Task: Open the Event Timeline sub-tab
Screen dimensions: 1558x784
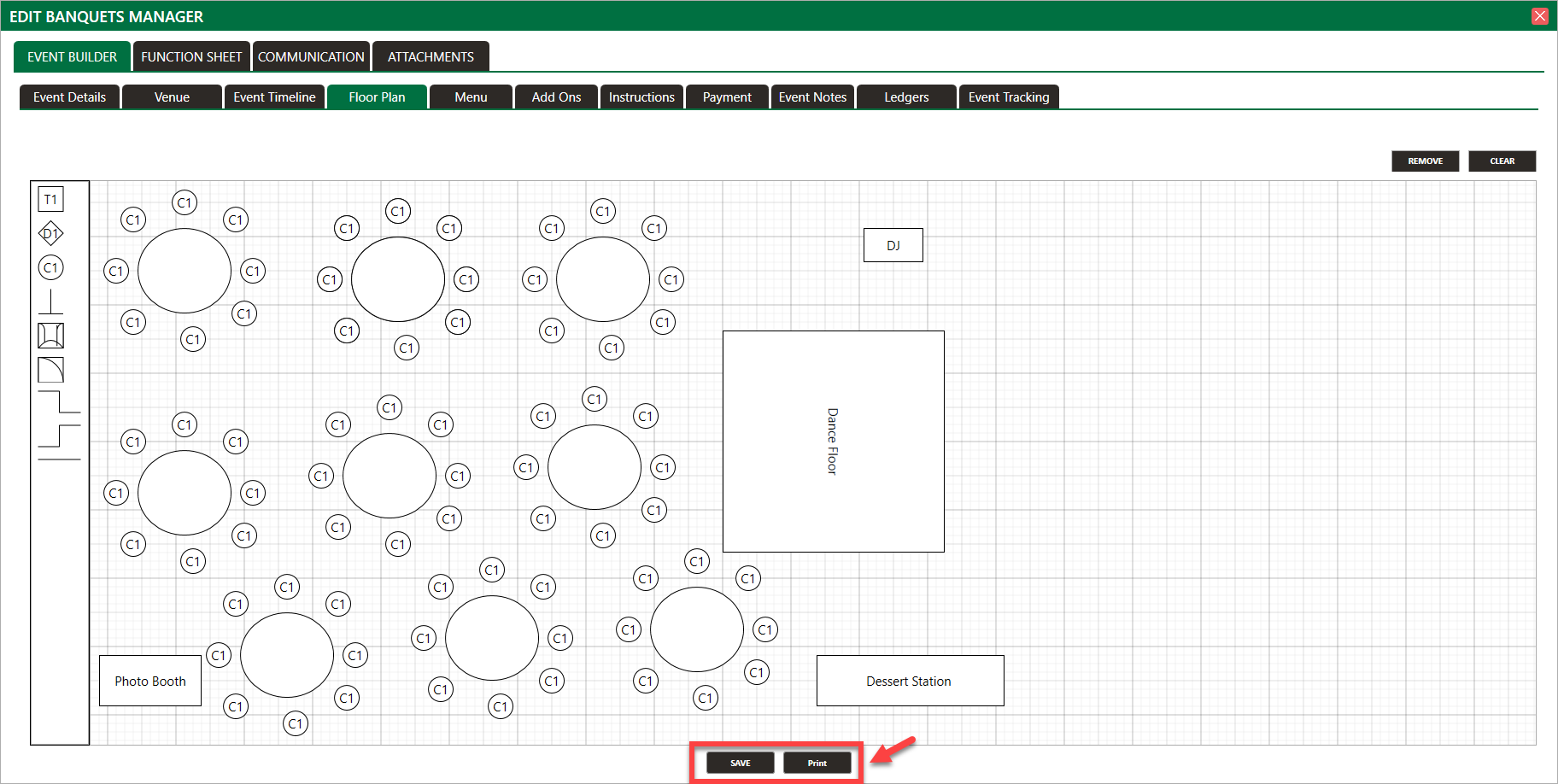Action: (x=274, y=97)
